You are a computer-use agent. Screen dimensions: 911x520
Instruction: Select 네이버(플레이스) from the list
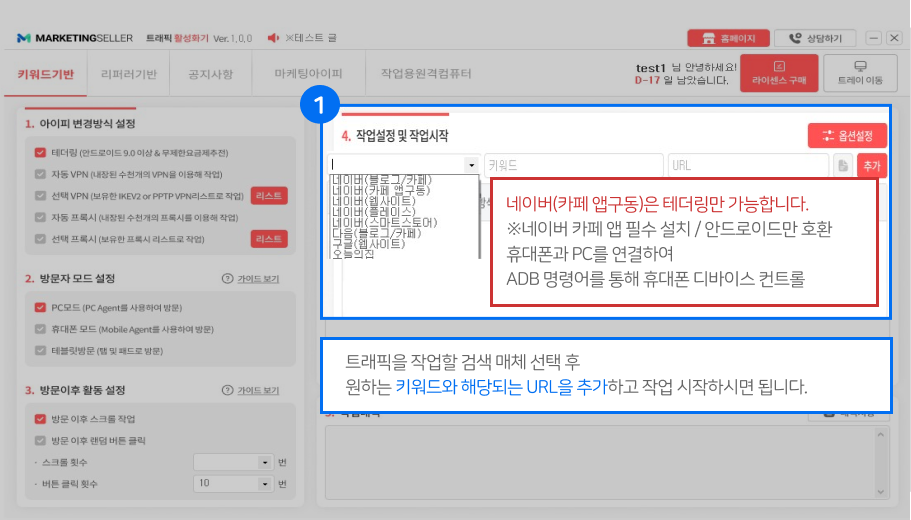(374, 212)
